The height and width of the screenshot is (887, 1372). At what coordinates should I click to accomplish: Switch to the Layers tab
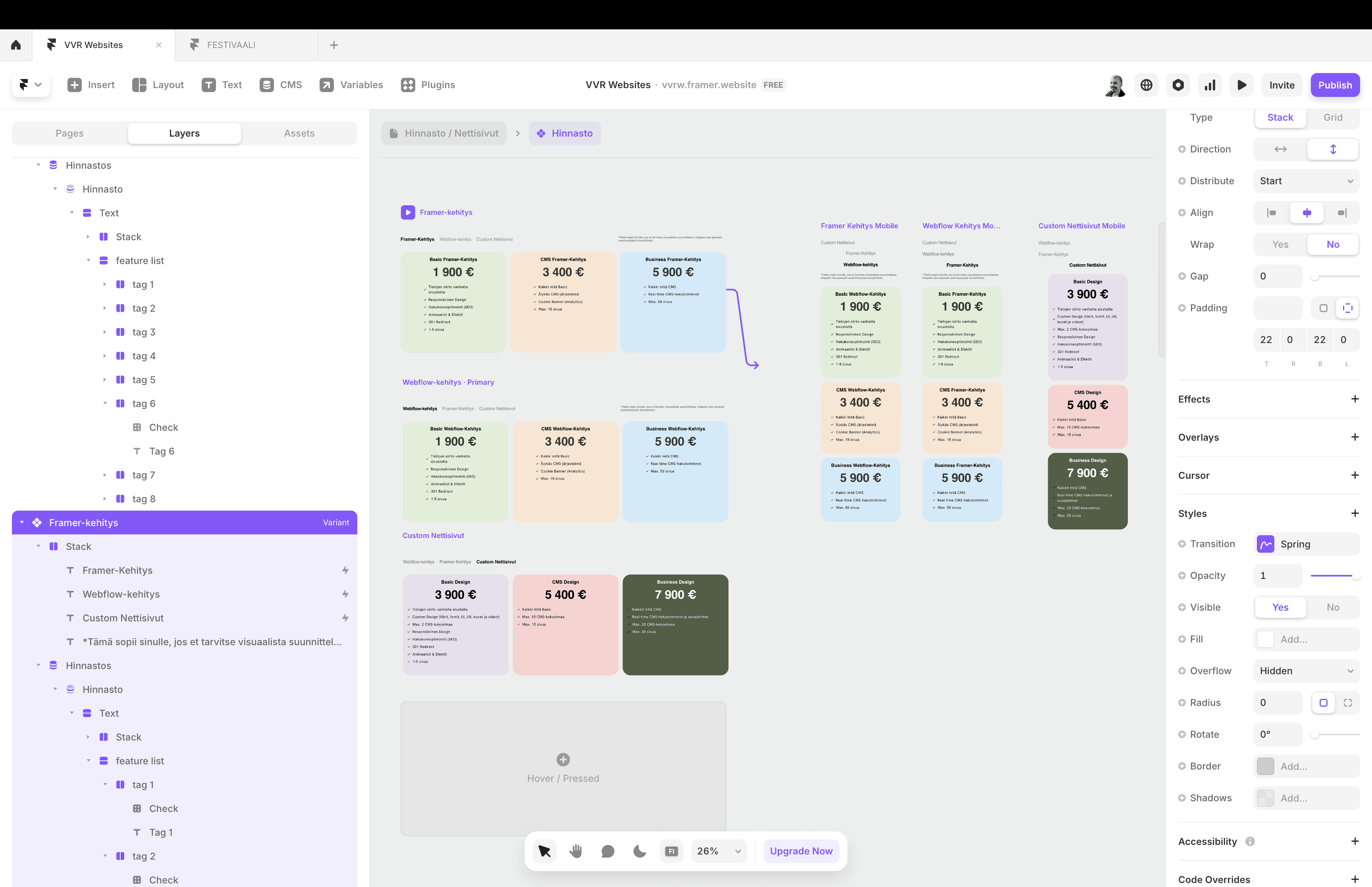tap(184, 133)
